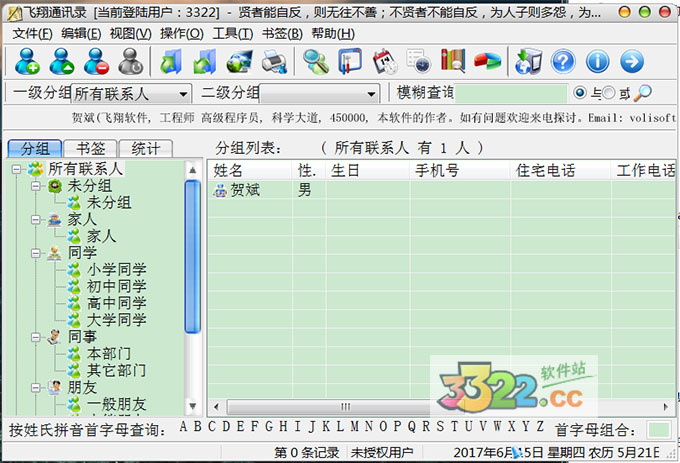The height and width of the screenshot is (463, 680).
Task: Open the 工具(T) menu
Action: pyautogui.click(x=233, y=33)
